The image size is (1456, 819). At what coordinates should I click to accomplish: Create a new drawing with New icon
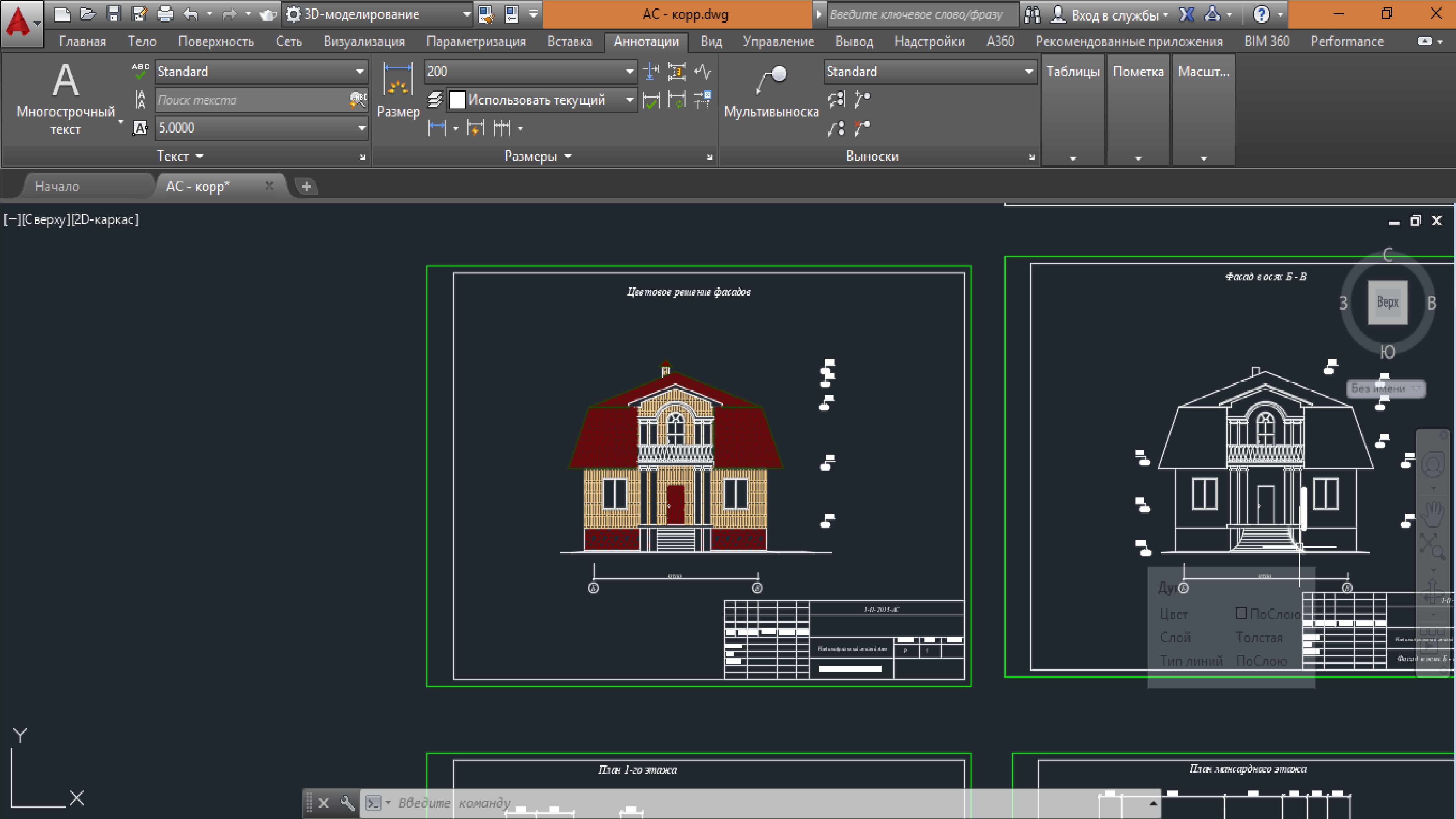click(62, 14)
